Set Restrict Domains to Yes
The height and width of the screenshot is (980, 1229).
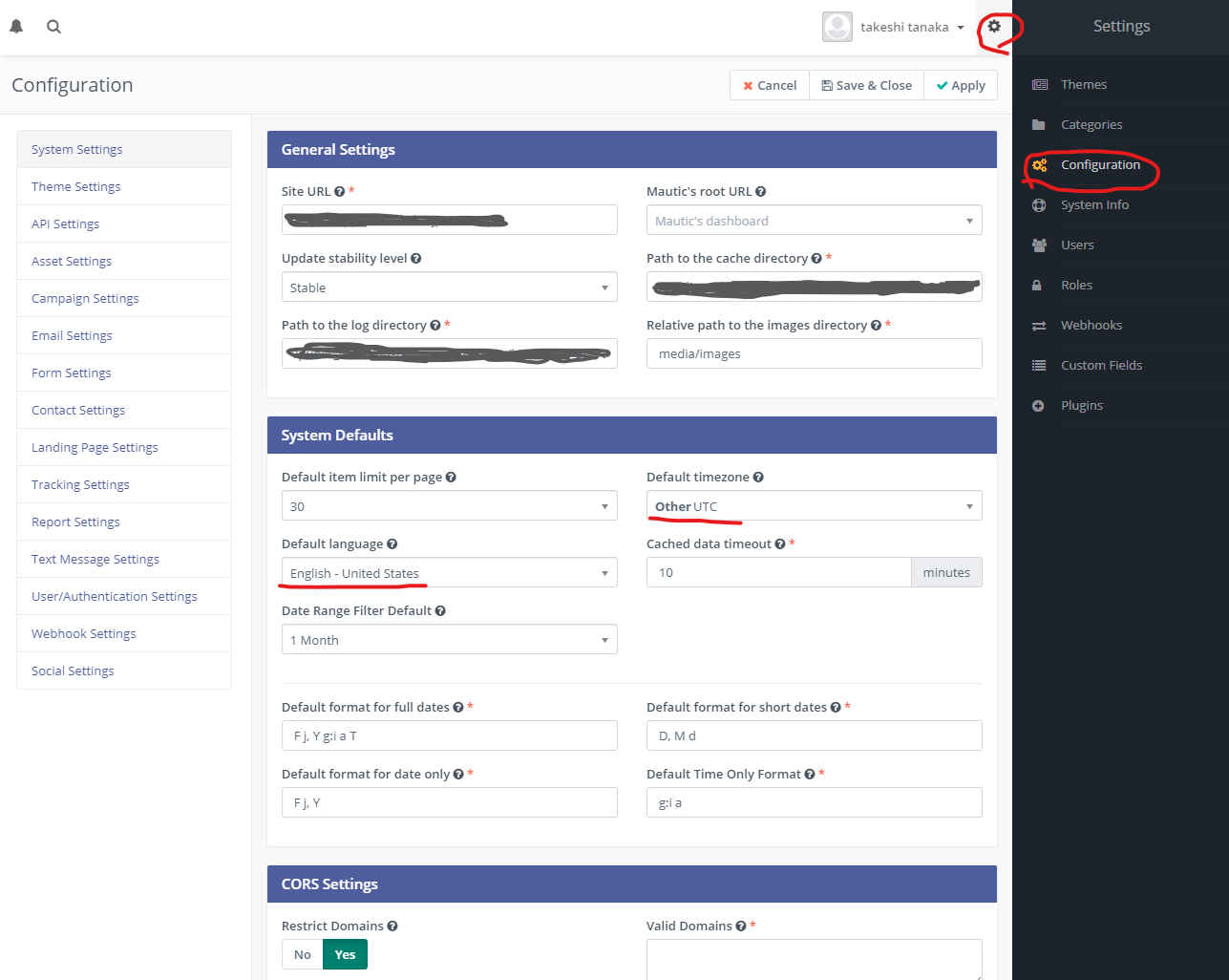point(345,954)
